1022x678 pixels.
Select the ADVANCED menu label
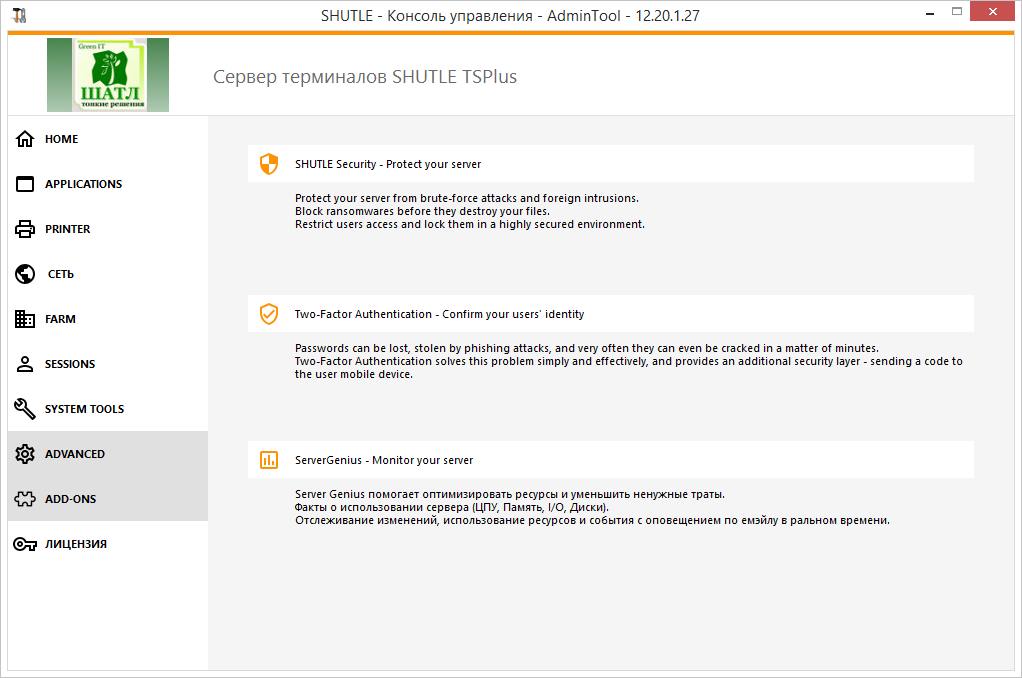(75, 454)
